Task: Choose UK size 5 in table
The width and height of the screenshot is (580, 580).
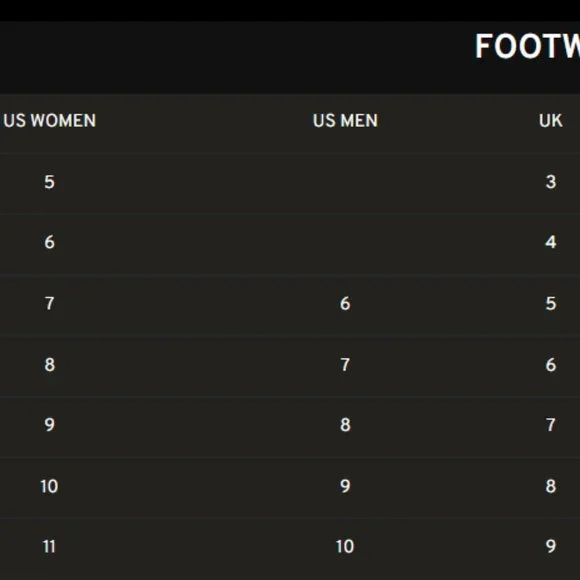Action: [551, 303]
